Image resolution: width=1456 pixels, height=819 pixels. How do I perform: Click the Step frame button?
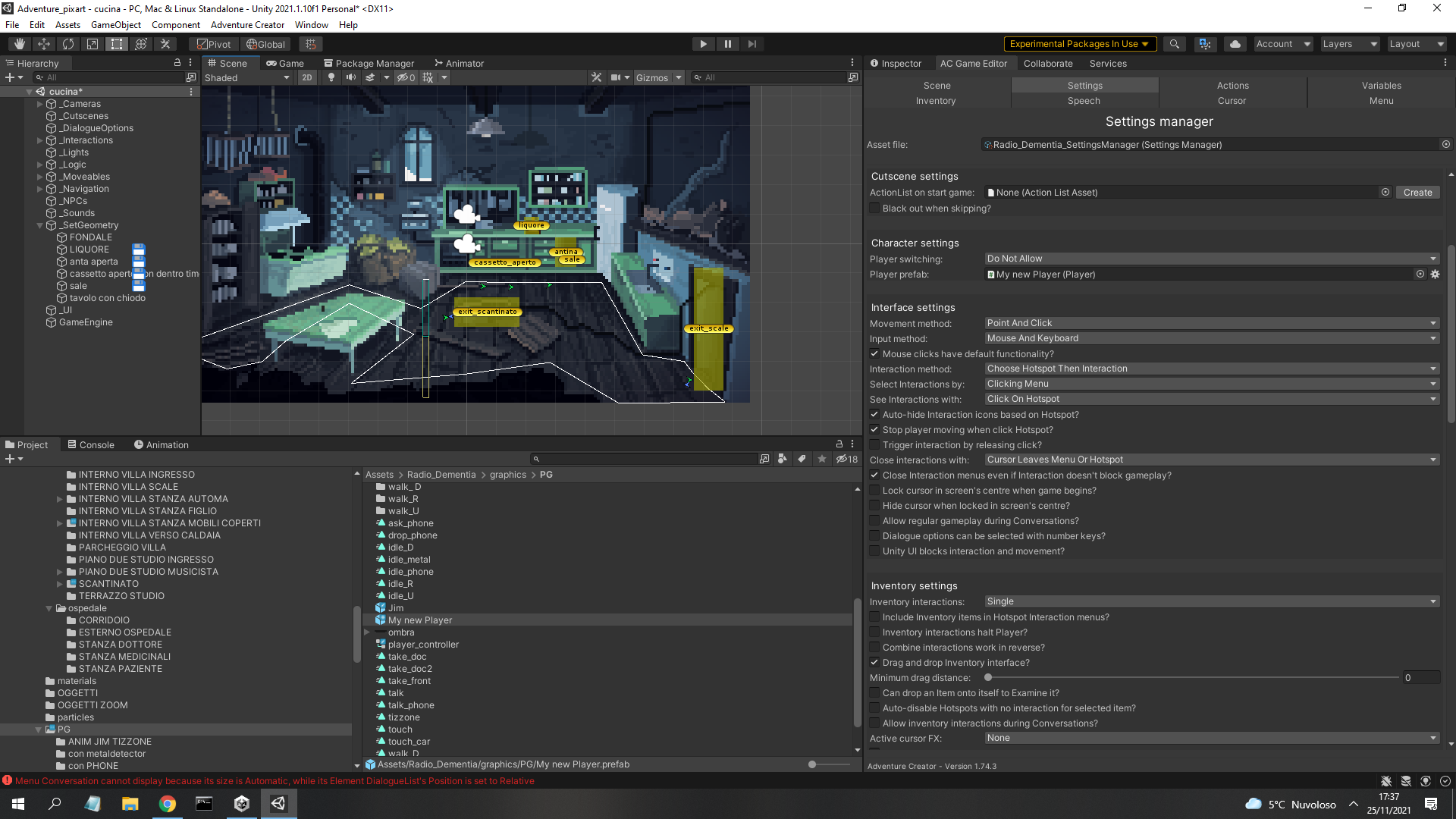752,44
